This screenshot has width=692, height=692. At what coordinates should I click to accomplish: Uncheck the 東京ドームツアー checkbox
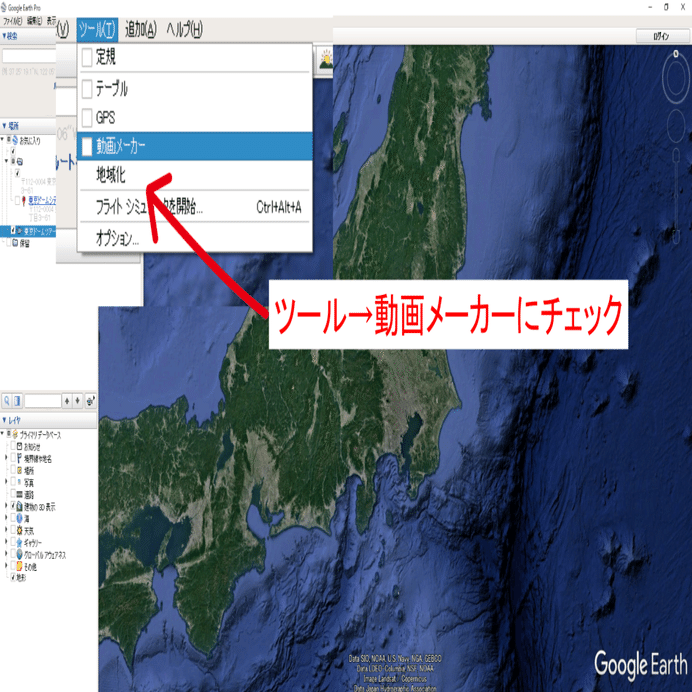[x=13, y=230]
